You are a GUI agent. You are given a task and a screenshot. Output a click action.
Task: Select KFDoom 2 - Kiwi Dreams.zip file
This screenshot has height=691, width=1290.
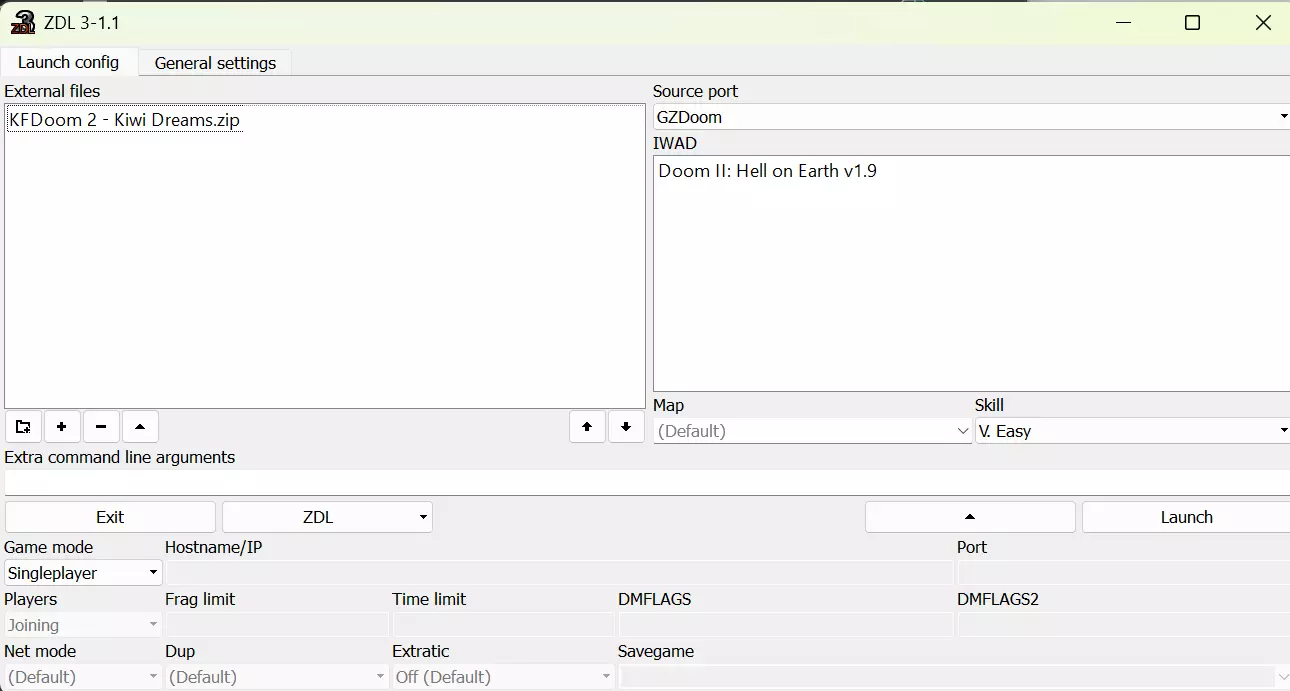(x=125, y=120)
